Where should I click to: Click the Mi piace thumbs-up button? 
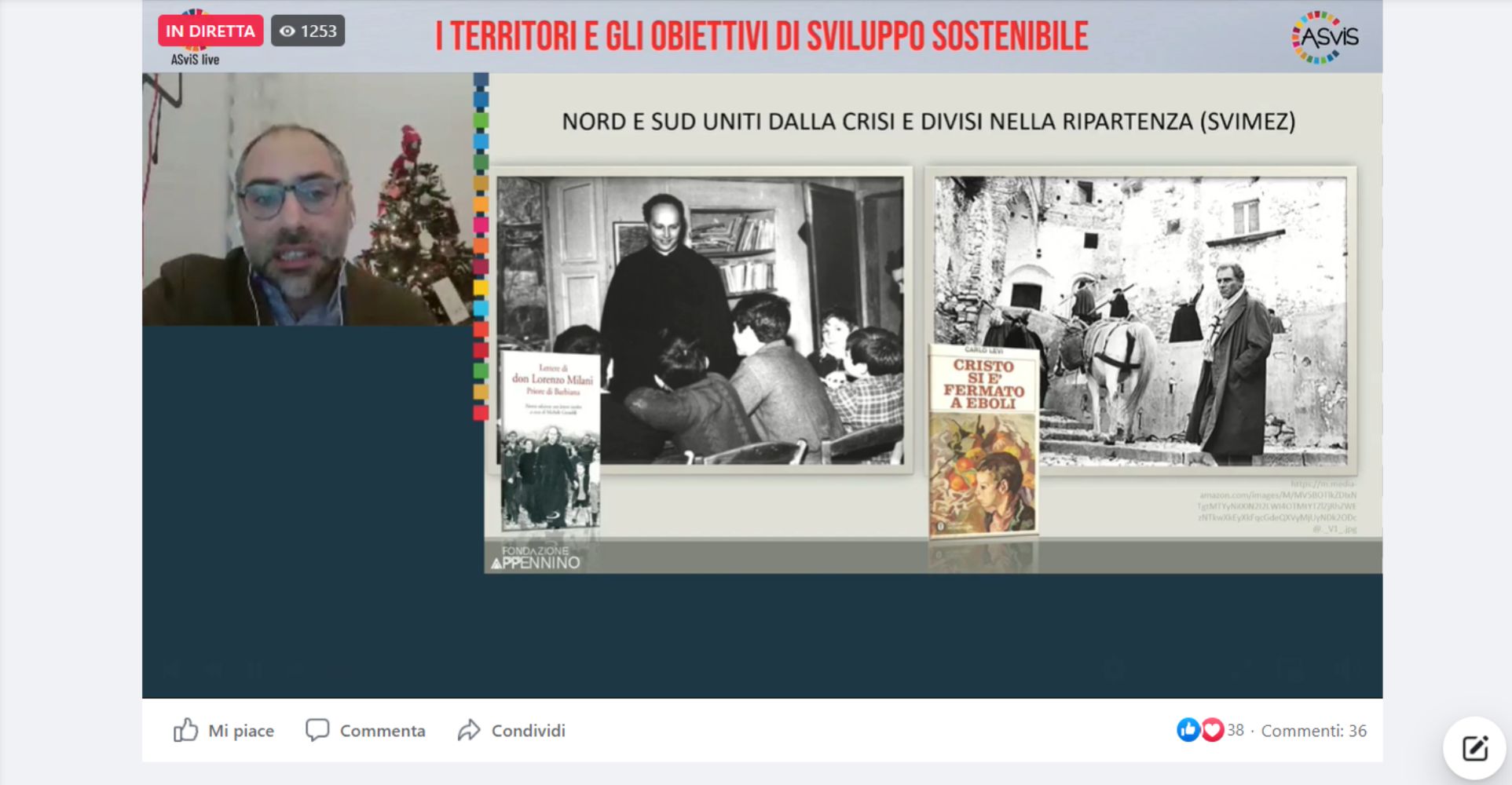click(224, 731)
